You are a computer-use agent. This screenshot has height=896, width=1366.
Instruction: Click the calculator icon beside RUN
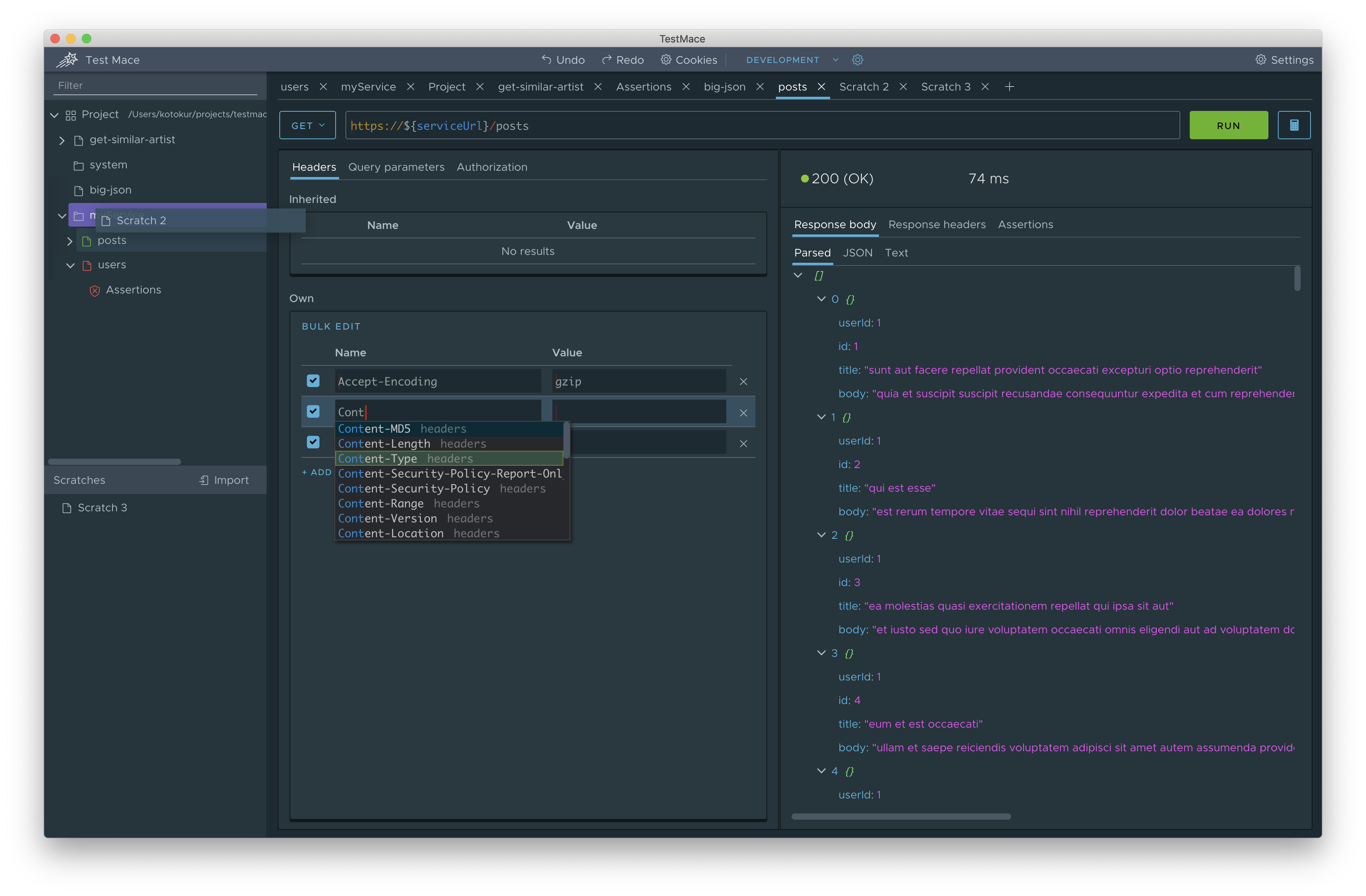[x=1294, y=125]
